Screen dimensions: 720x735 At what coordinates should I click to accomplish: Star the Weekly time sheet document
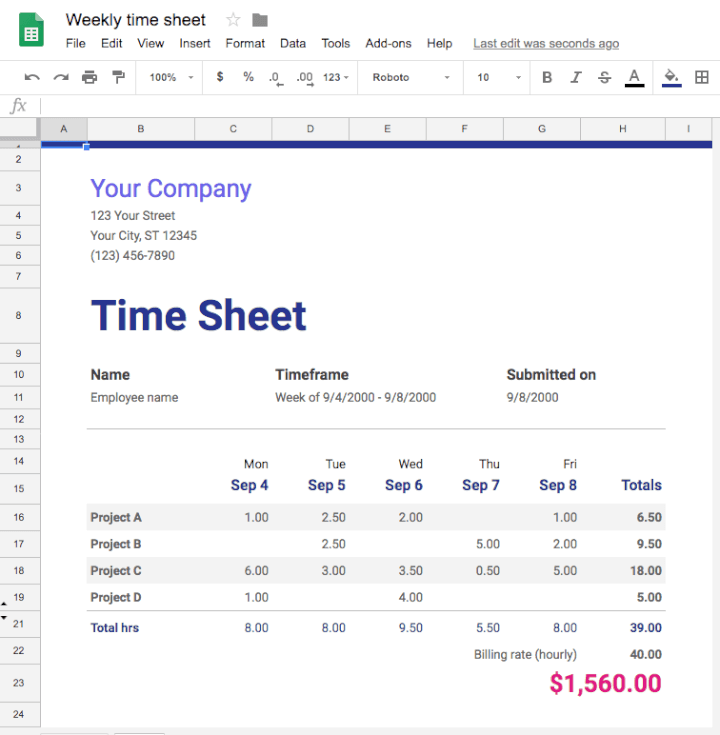[233, 20]
